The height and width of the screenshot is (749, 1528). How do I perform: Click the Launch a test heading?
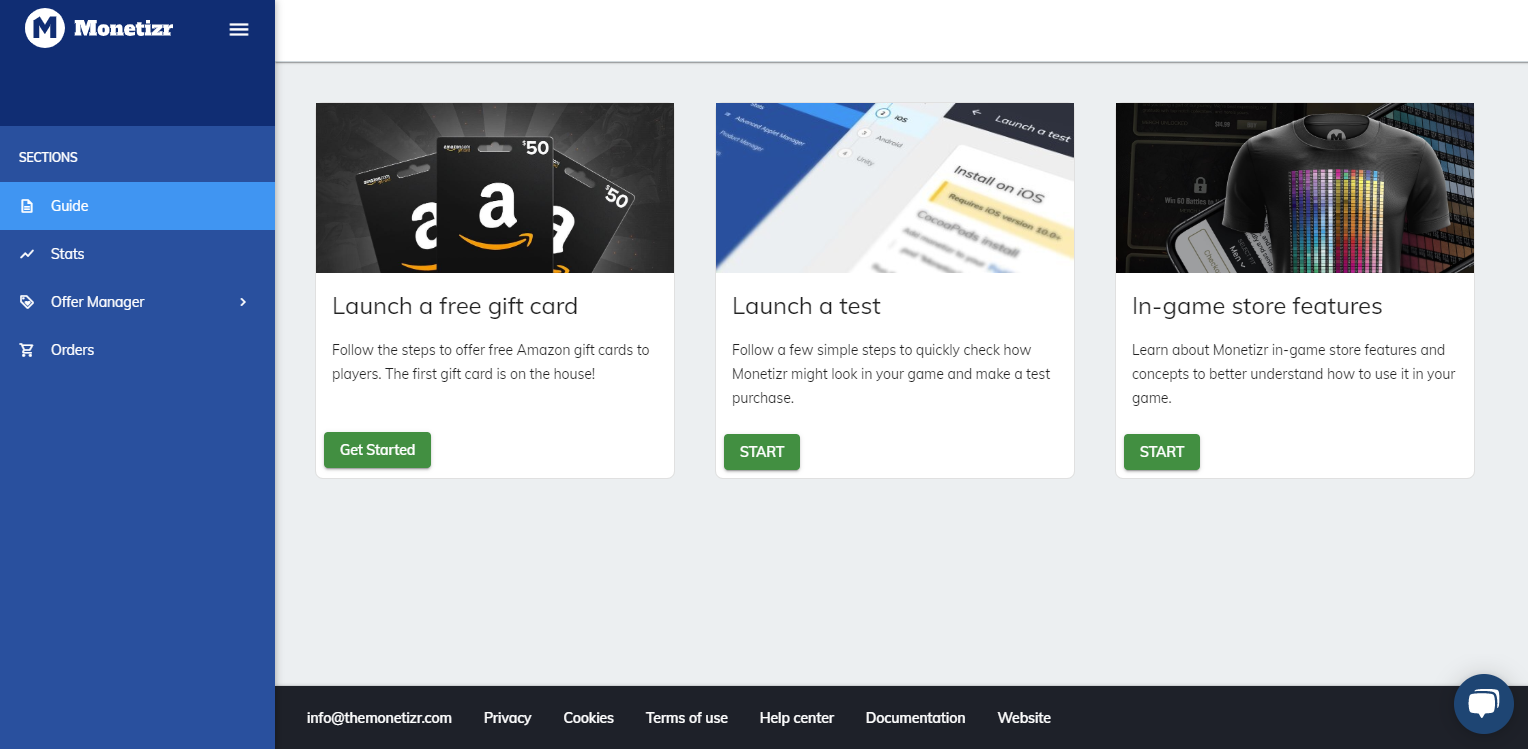(806, 306)
